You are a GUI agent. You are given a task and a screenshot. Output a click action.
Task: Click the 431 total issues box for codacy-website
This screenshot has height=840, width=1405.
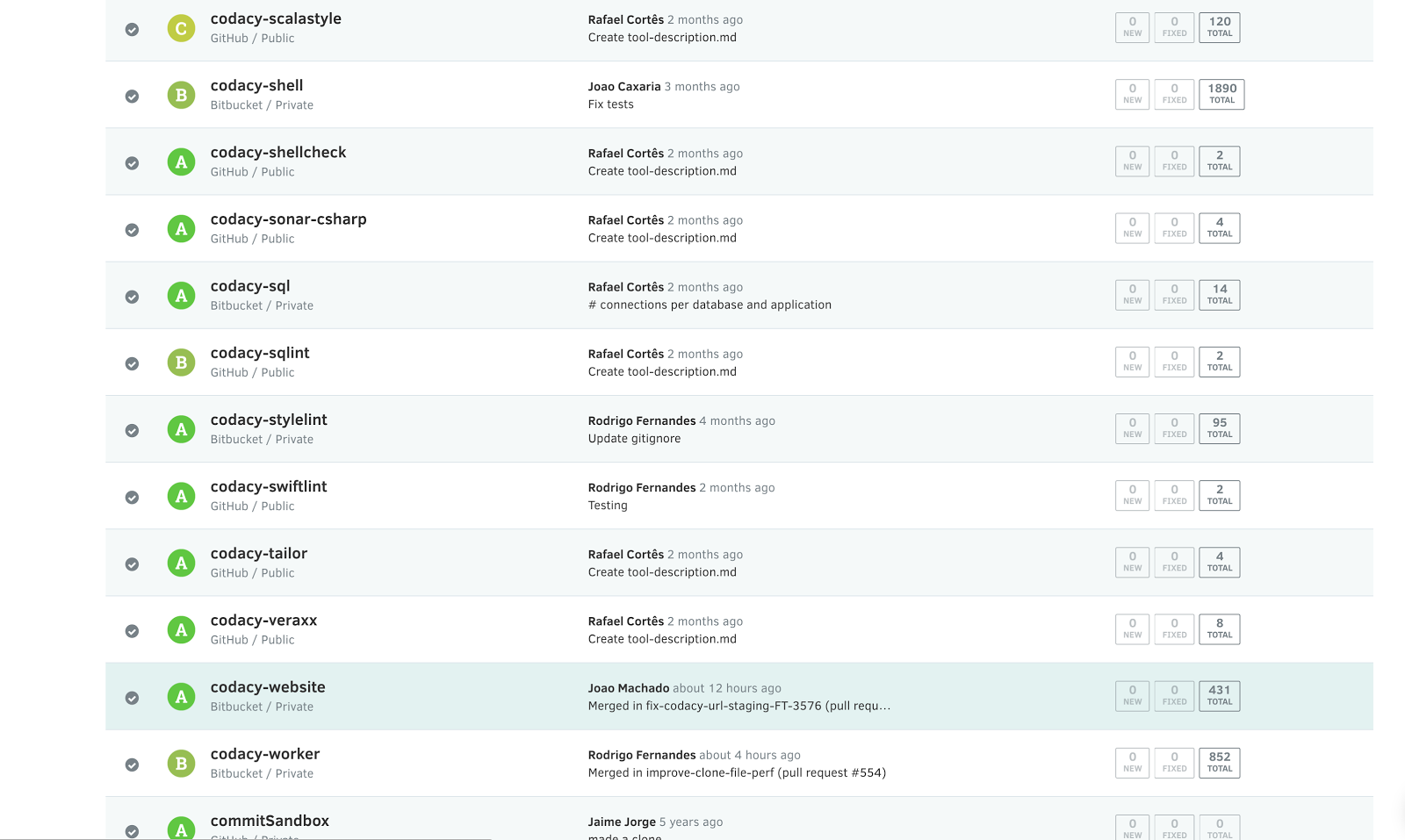(x=1220, y=696)
